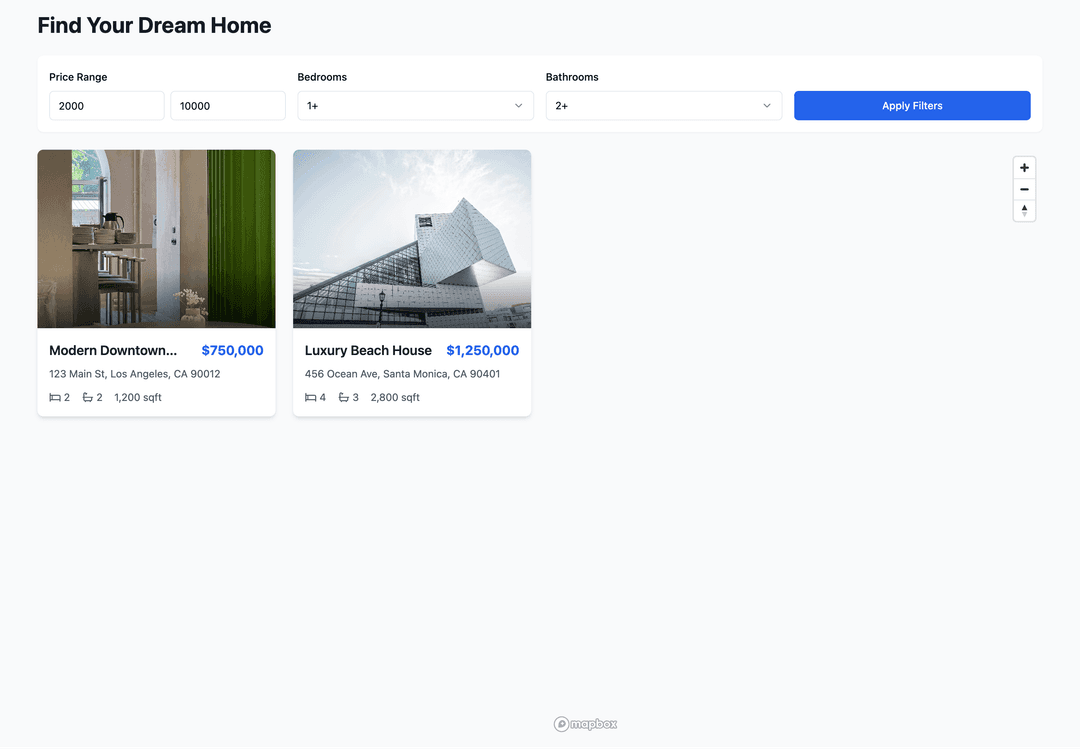Click the bed icon on Luxury Beach House card
This screenshot has width=1080, height=749.
click(310, 397)
